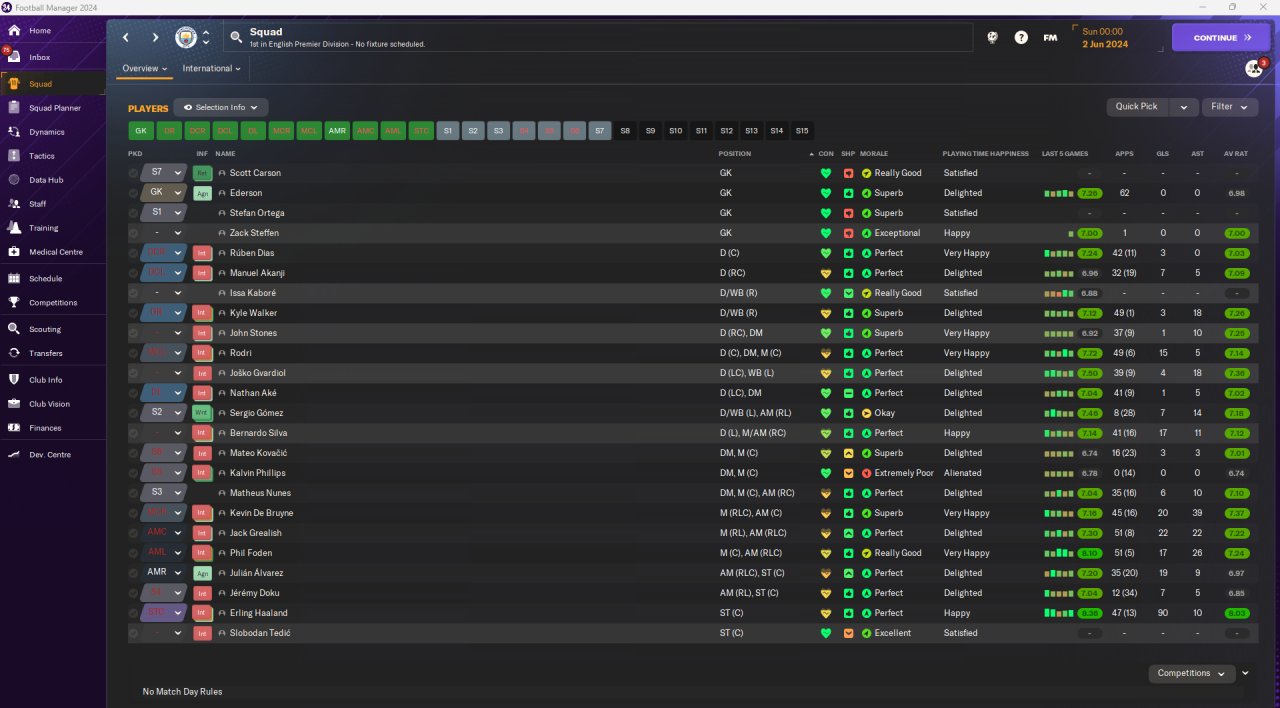Sort by the AV RAT column header
Screen dimensions: 1280x708
click(x=1236, y=154)
